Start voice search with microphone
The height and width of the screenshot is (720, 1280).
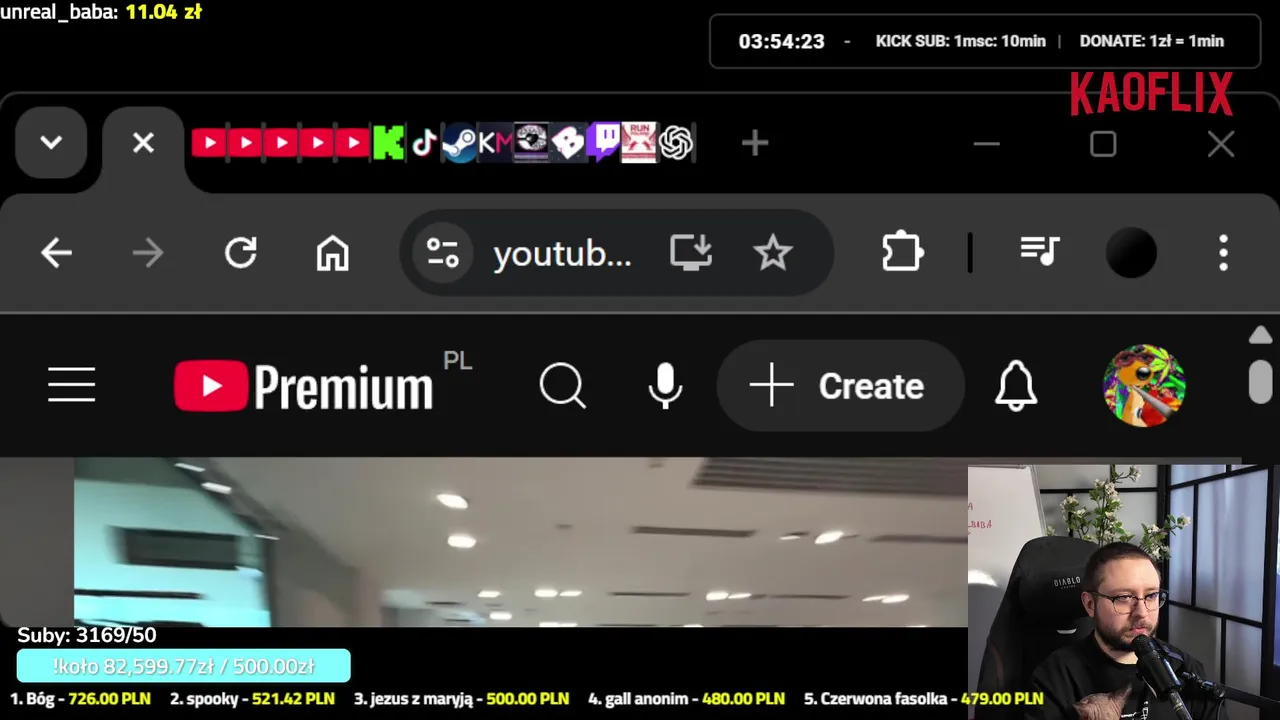665,386
